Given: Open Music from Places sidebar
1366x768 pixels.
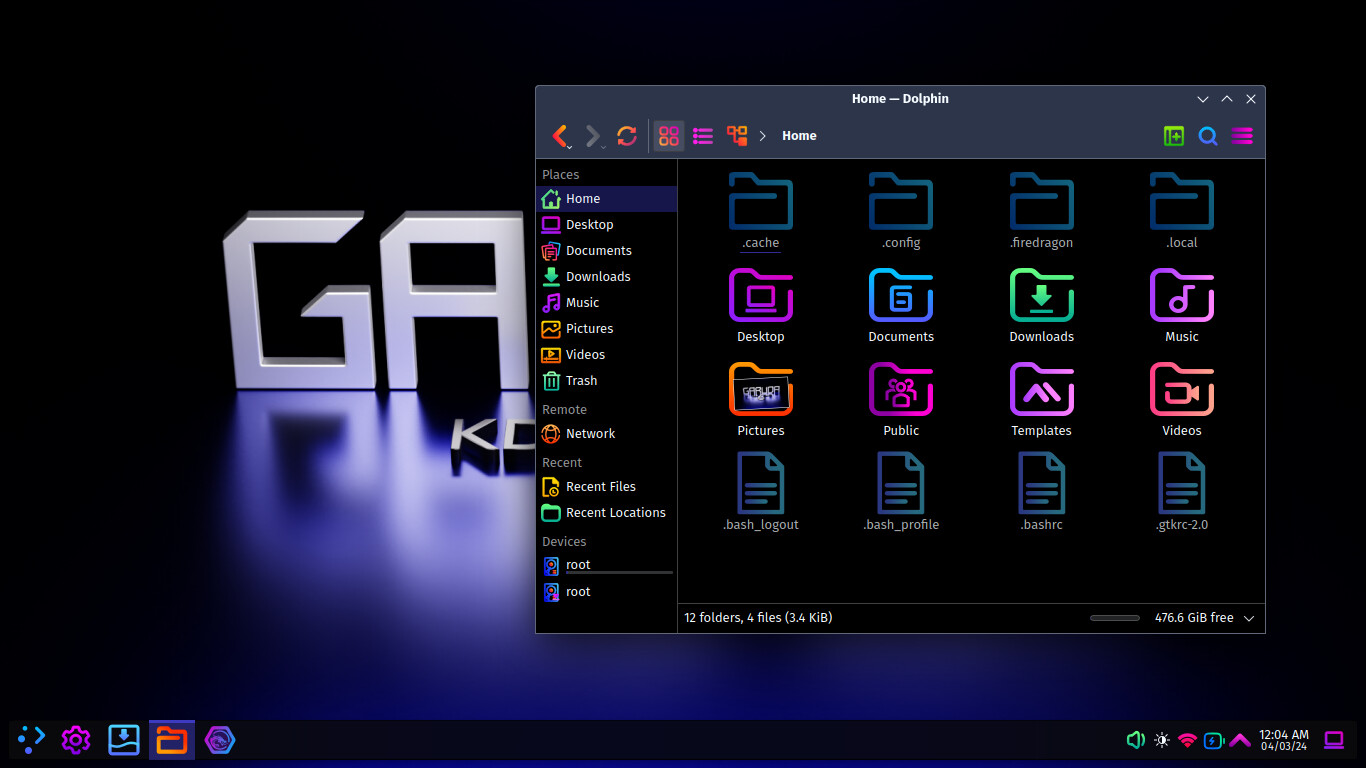Looking at the screenshot, I should (607, 303).
